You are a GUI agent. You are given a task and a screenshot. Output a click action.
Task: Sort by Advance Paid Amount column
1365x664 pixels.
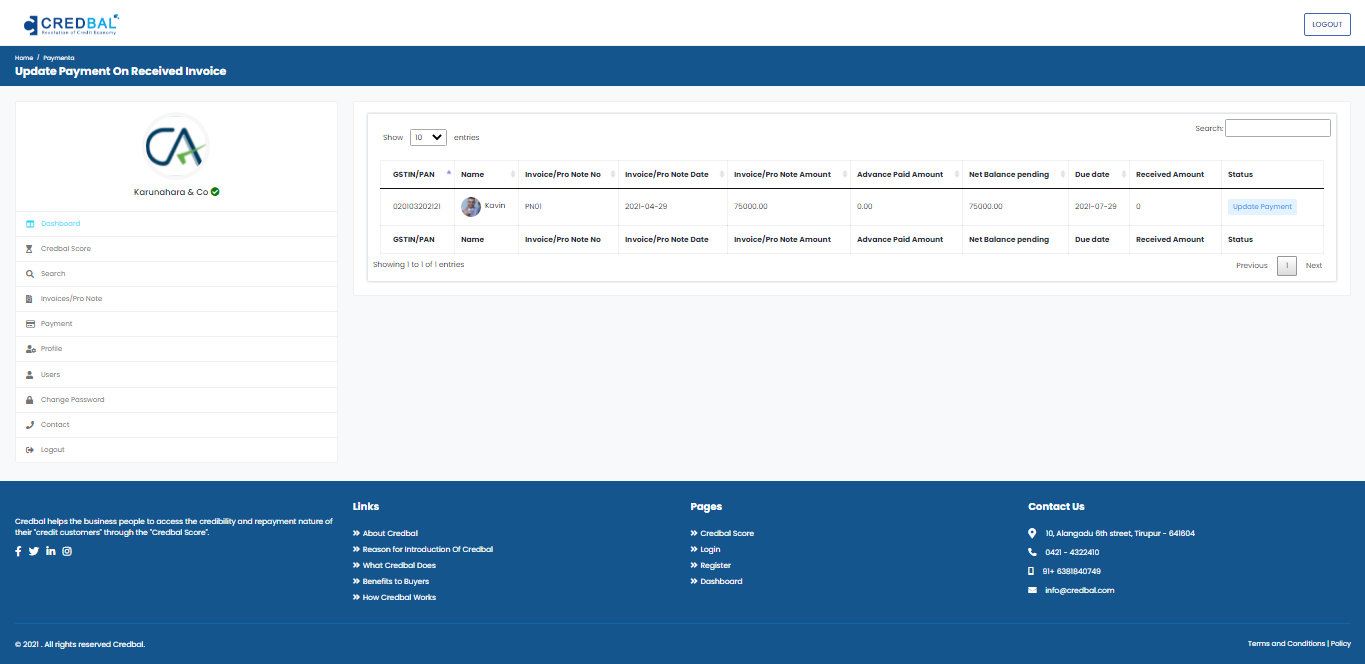click(x=906, y=174)
